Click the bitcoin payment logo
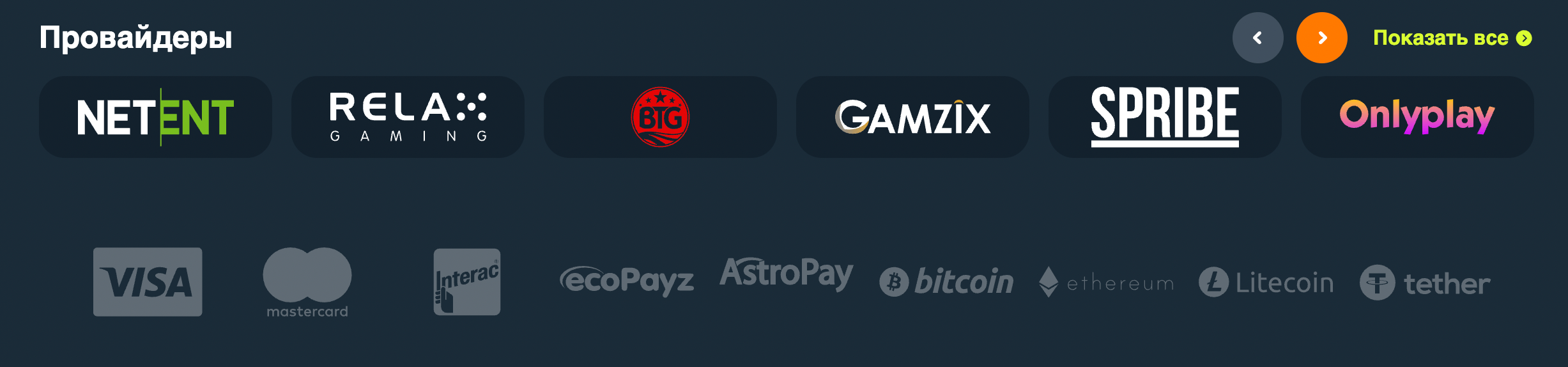The height and width of the screenshot is (367, 1568). [946, 282]
